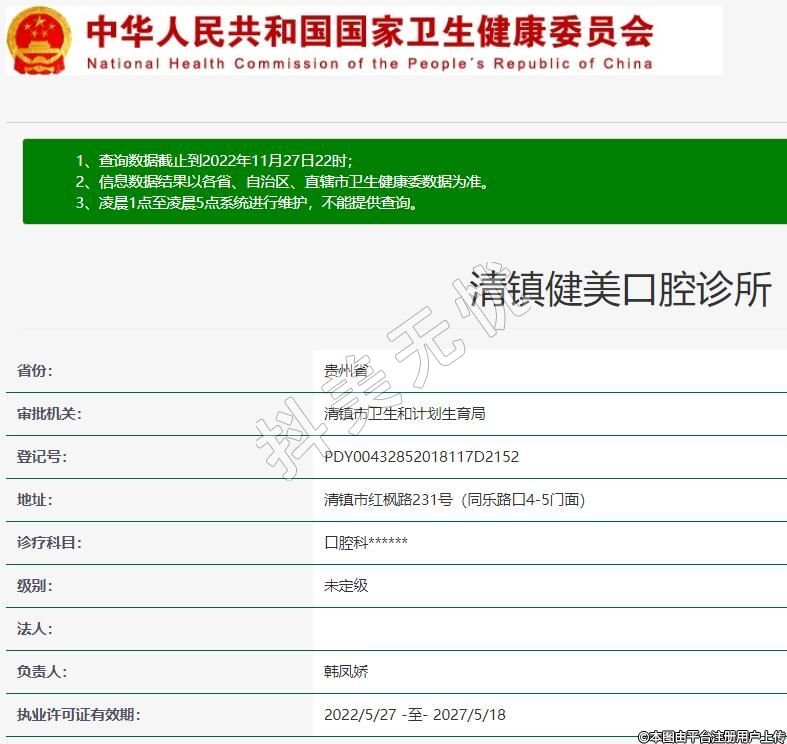Image resolution: width=787 pixels, height=744 pixels.
Task: Click the 地址 row label
Action: [35, 500]
